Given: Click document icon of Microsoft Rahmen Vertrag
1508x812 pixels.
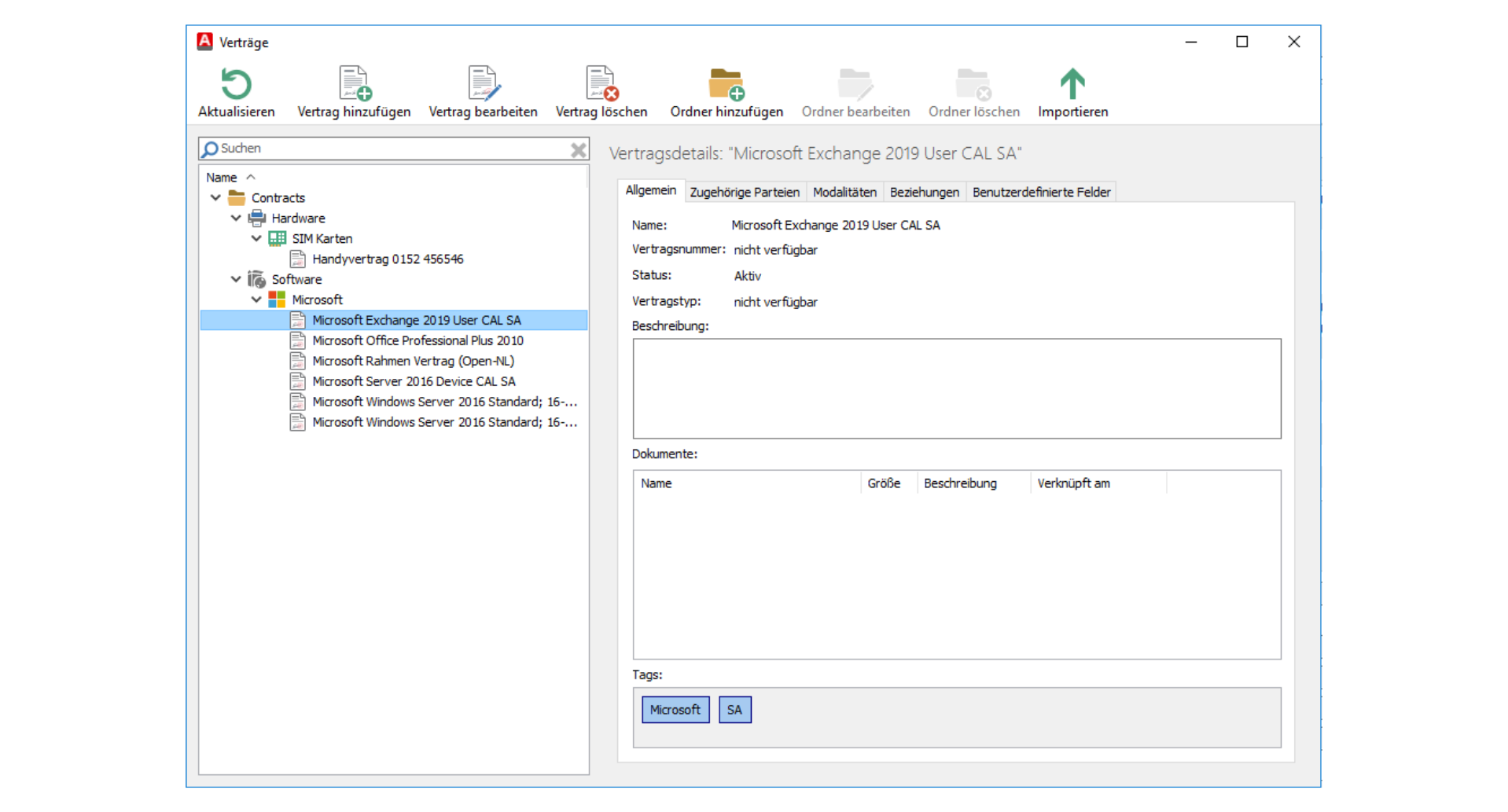Looking at the screenshot, I should [x=297, y=361].
